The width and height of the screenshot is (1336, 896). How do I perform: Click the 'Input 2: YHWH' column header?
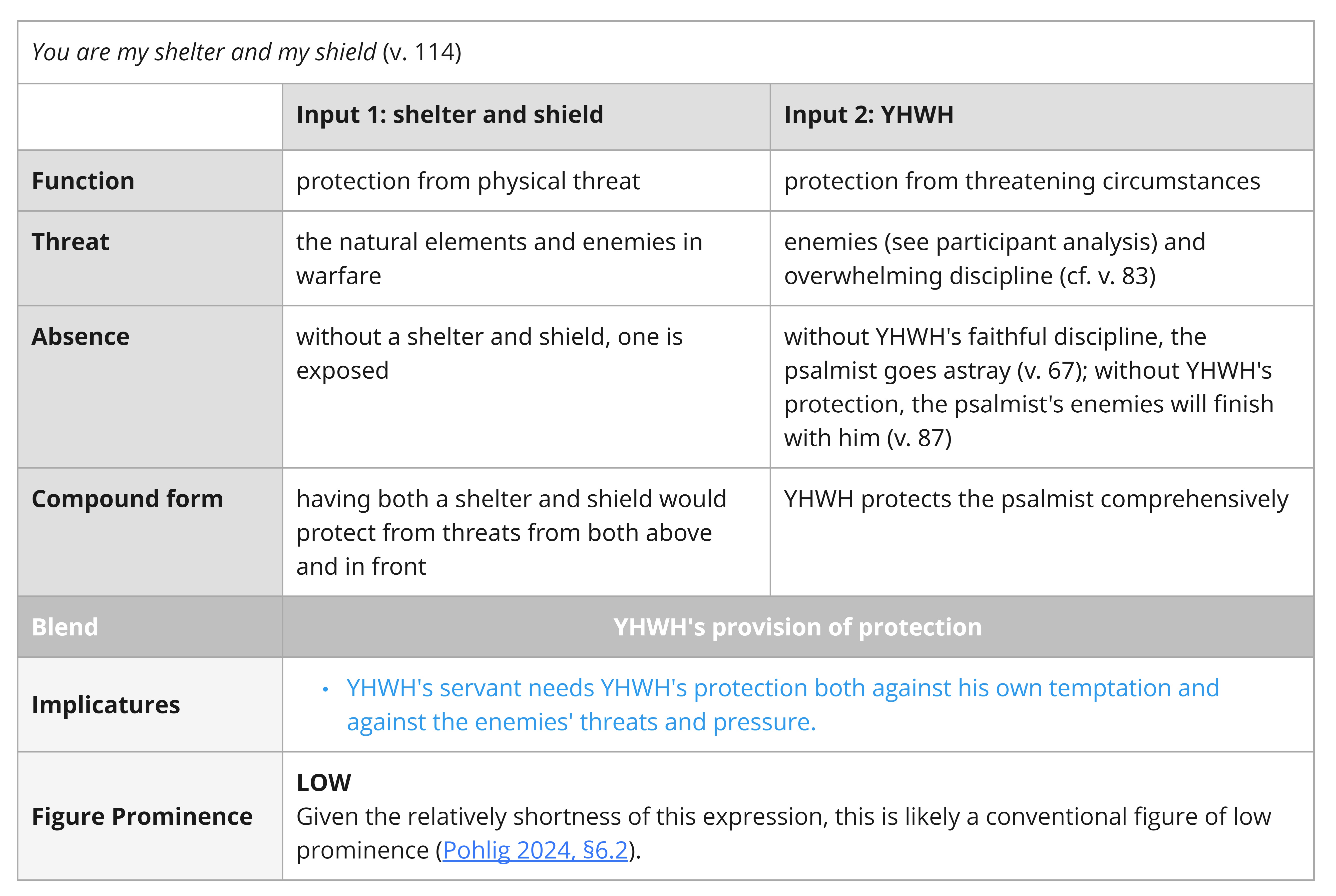[868, 114]
